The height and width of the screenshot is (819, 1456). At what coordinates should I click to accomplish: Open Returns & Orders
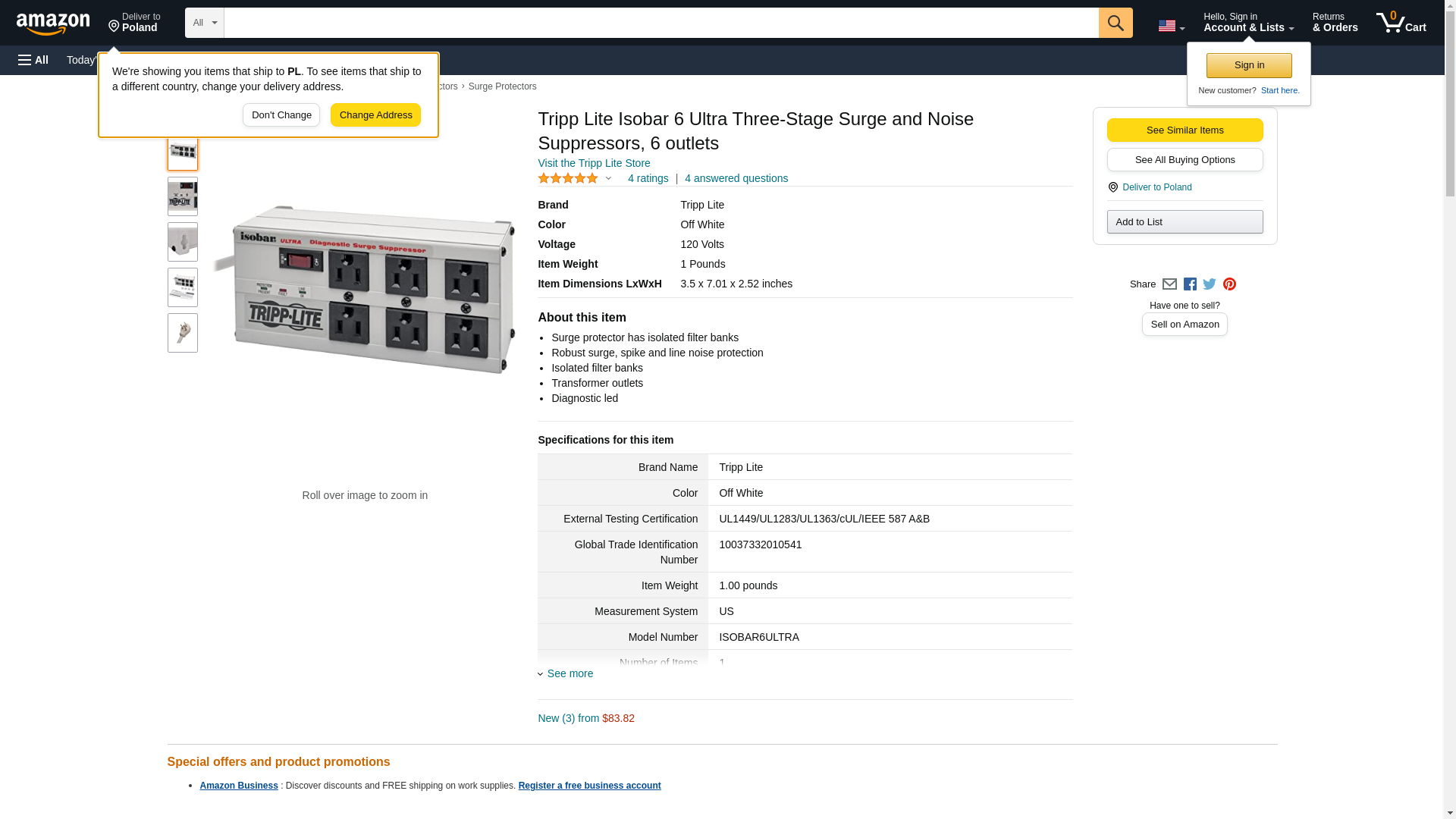coord(1335,23)
